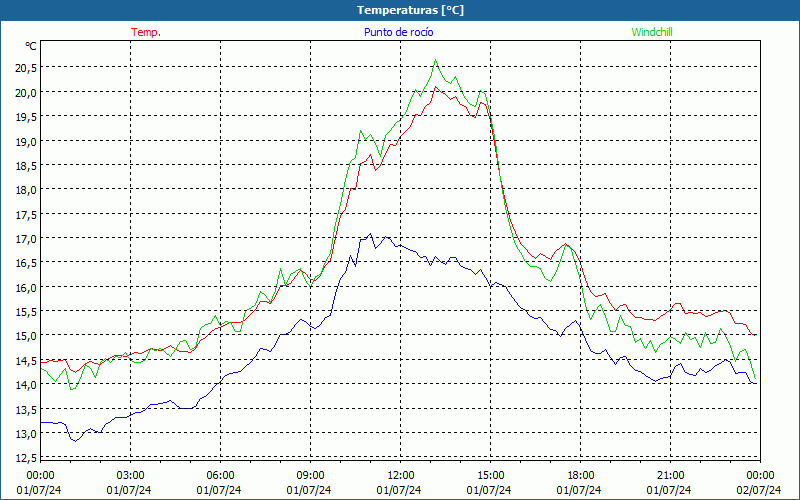The height and width of the screenshot is (500, 800).
Task: Click the 03:00 time axis label
Action: coord(130,476)
